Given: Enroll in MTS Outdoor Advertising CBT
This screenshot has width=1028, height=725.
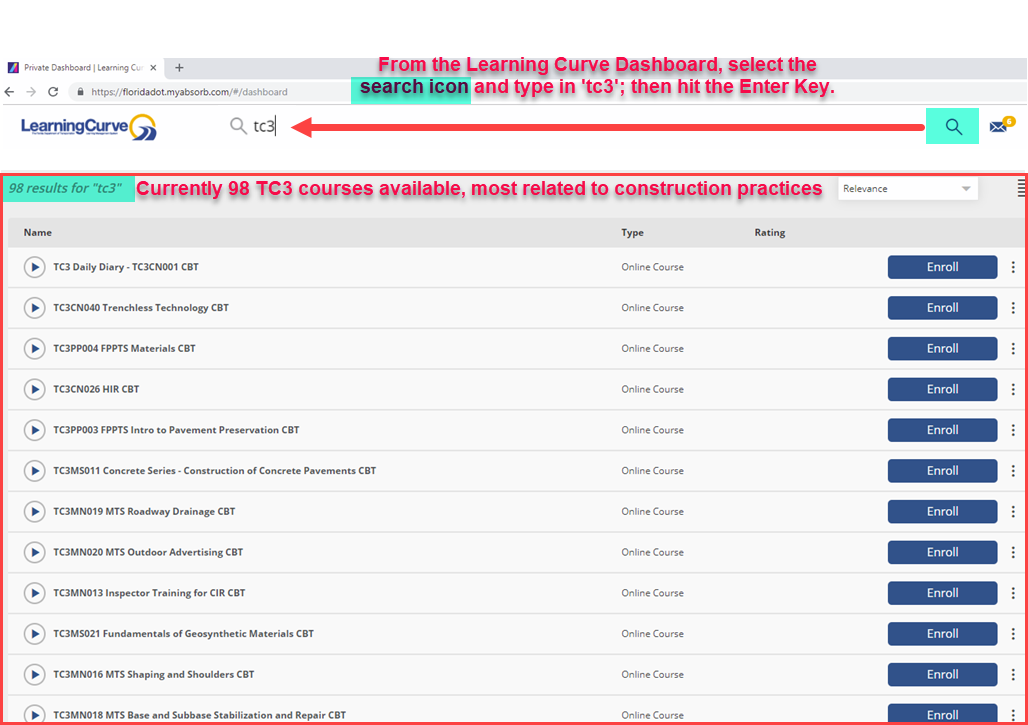Looking at the screenshot, I should 942,552.
